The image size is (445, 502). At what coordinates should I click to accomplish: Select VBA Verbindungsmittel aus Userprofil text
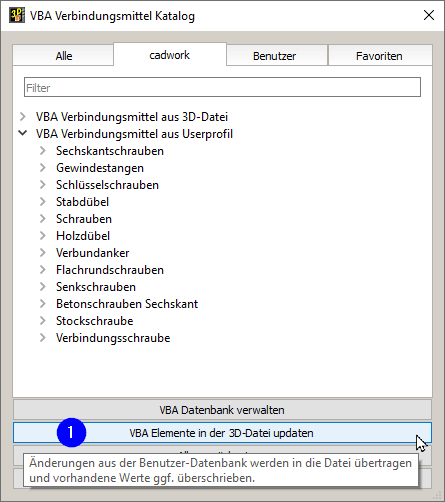(x=134, y=134)
